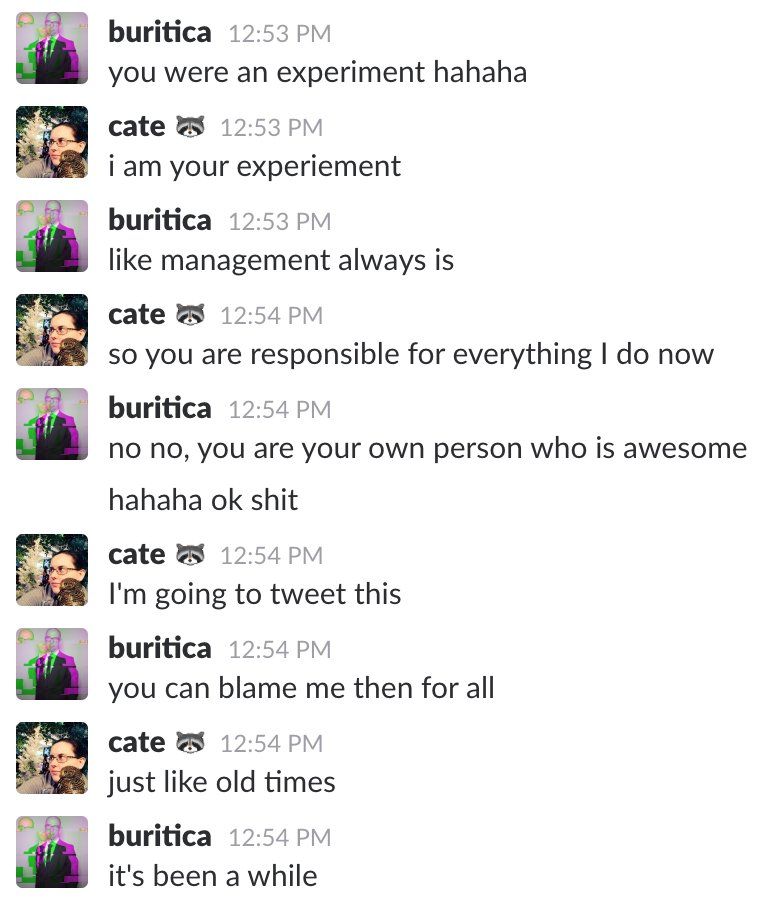Click raccoon emoji above "just like old times"
This screenshot has width=765, height=907.
(190, 743)
